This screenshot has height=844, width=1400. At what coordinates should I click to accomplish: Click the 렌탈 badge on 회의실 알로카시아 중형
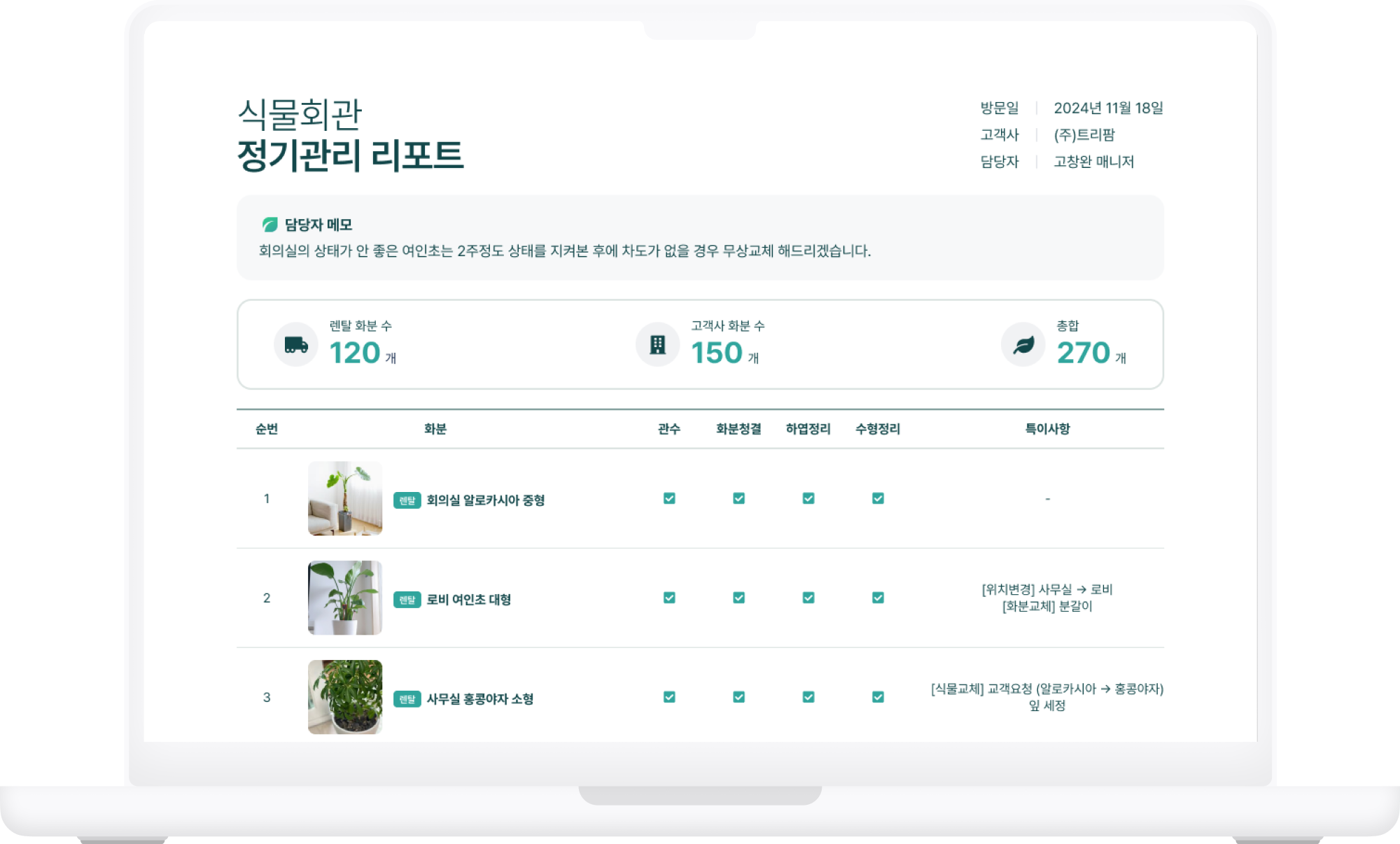(407, 500)
